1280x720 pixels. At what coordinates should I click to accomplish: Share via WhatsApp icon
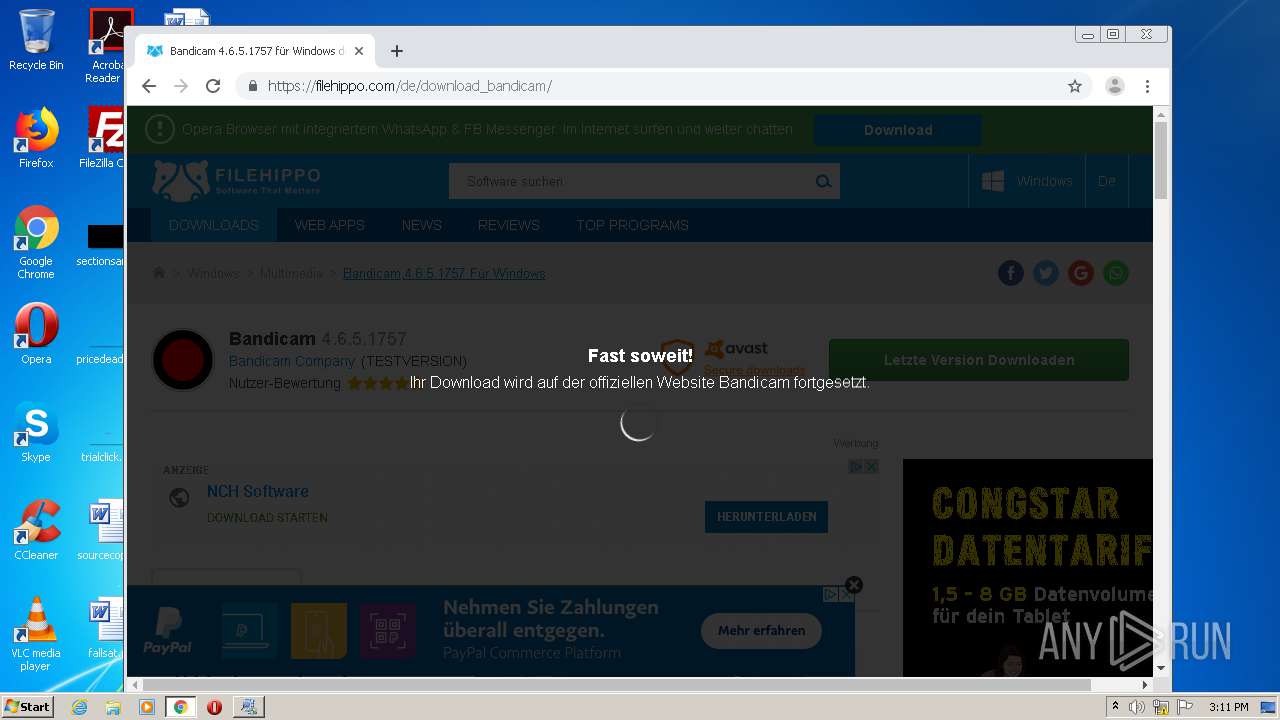click(1116, 273)
